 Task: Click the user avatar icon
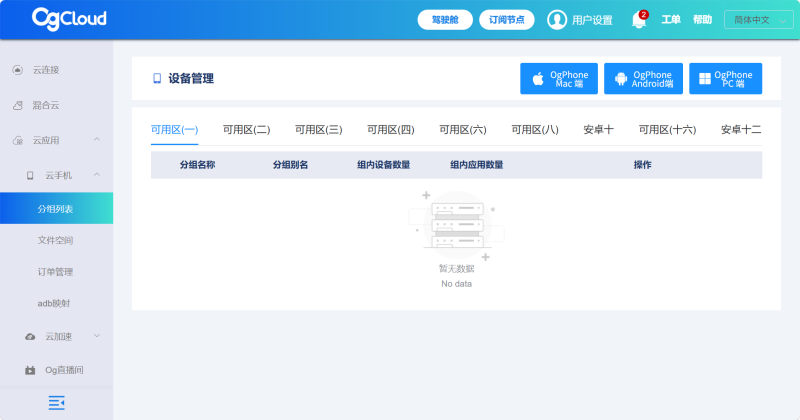[557, 20]
